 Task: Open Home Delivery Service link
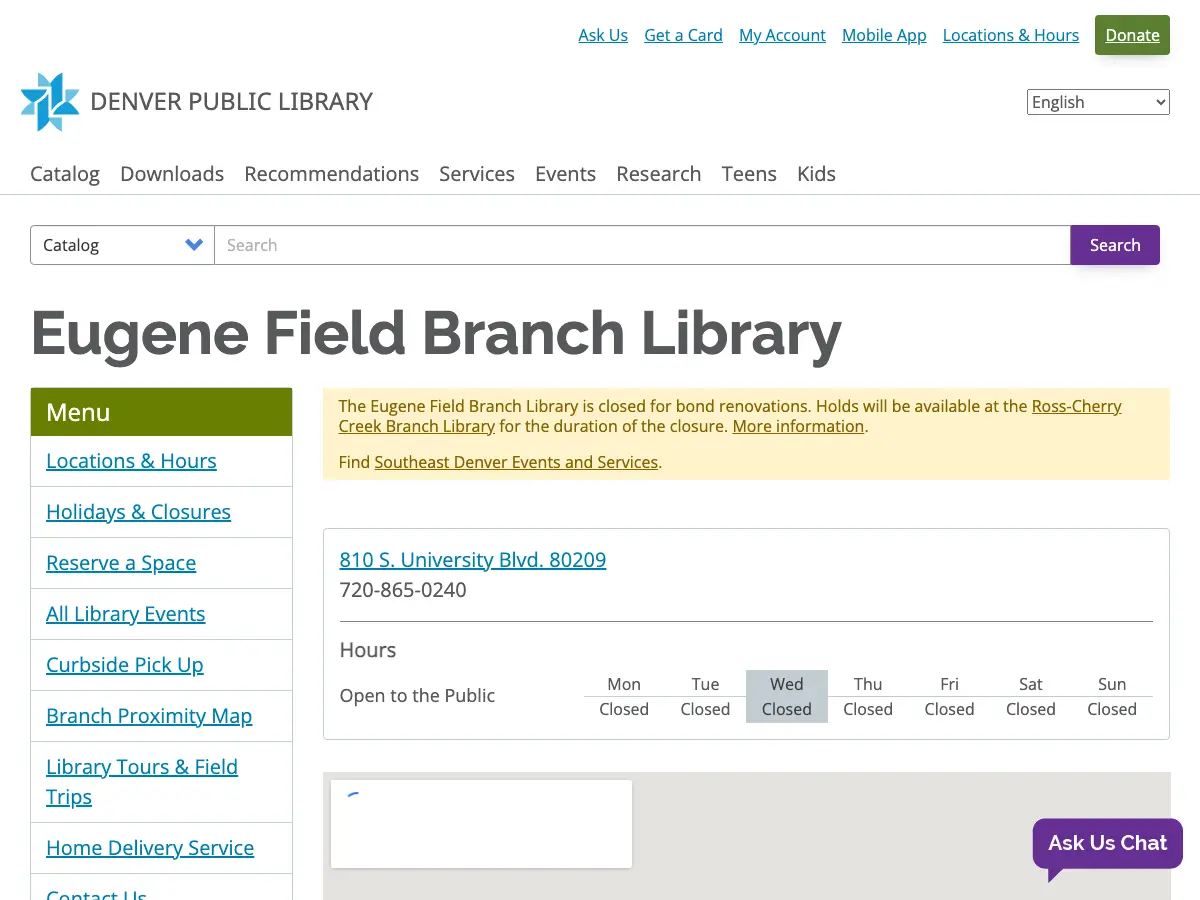tap(150, 848)
